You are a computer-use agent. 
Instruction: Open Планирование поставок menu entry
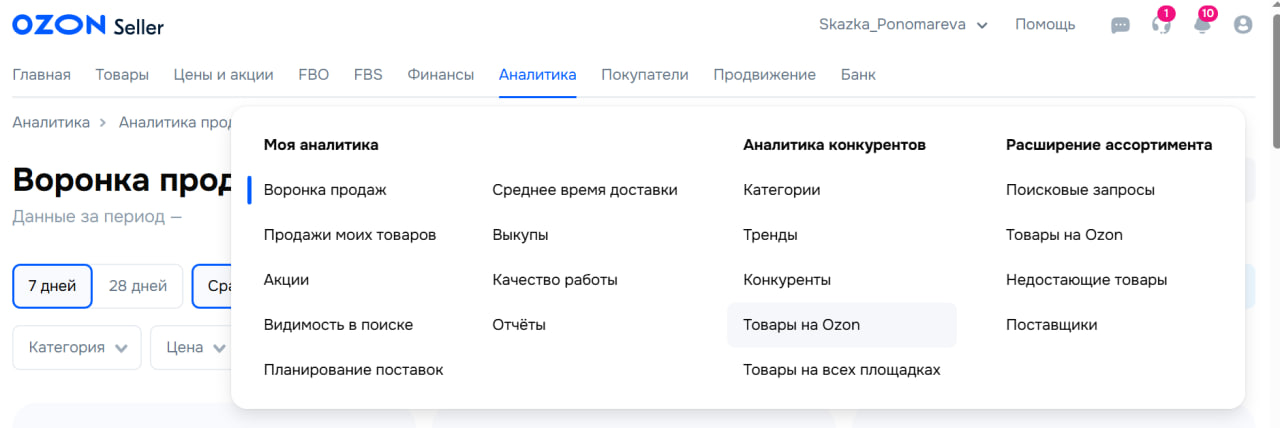point(353,370)
